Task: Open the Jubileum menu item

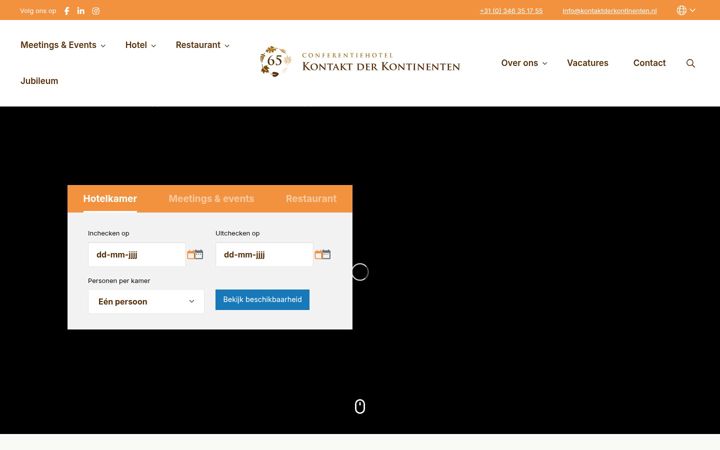Action: pyautogui.click(x=39, y=81)
